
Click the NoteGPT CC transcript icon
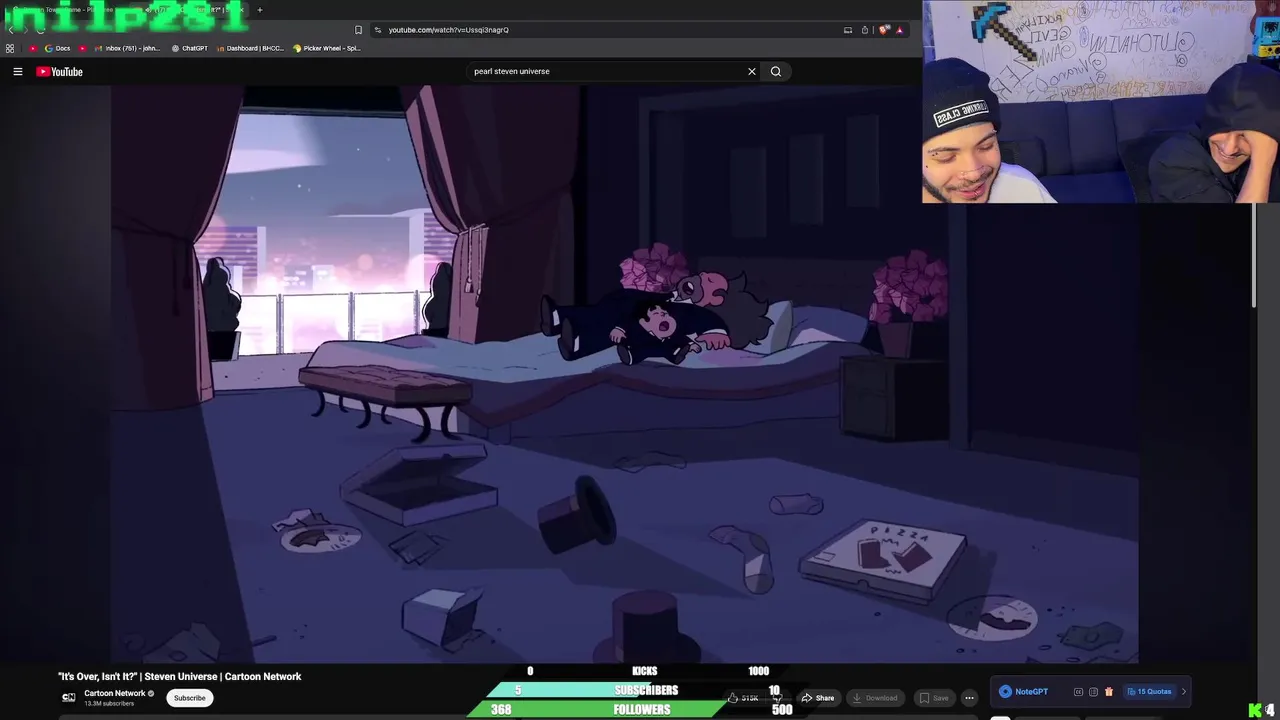[x=1078, y=692]
